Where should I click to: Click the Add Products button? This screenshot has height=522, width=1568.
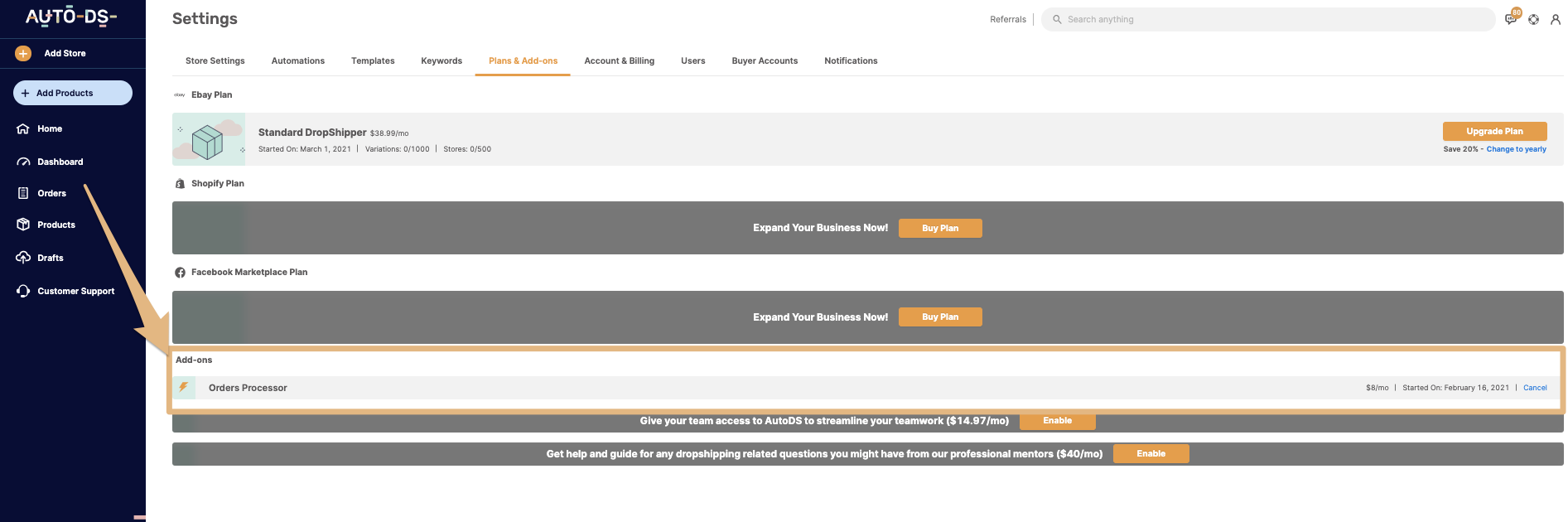pyautogui.click(x=73, y=93)
